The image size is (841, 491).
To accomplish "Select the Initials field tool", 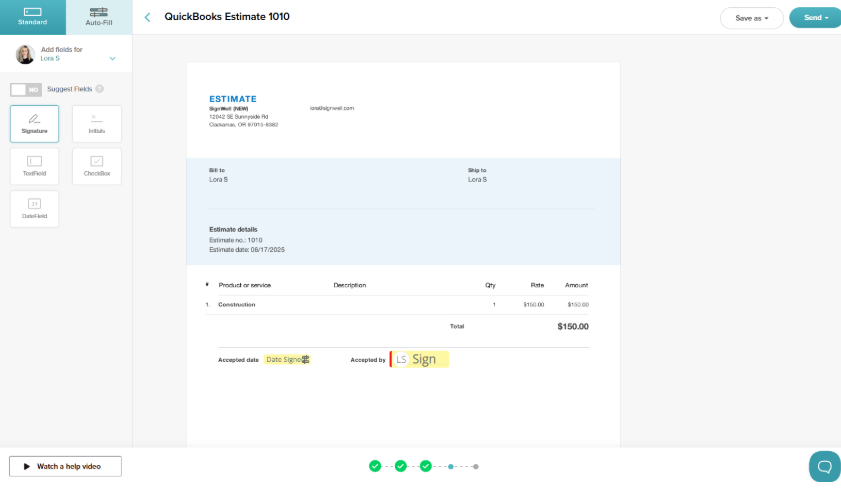I will (x=97, y=124).
